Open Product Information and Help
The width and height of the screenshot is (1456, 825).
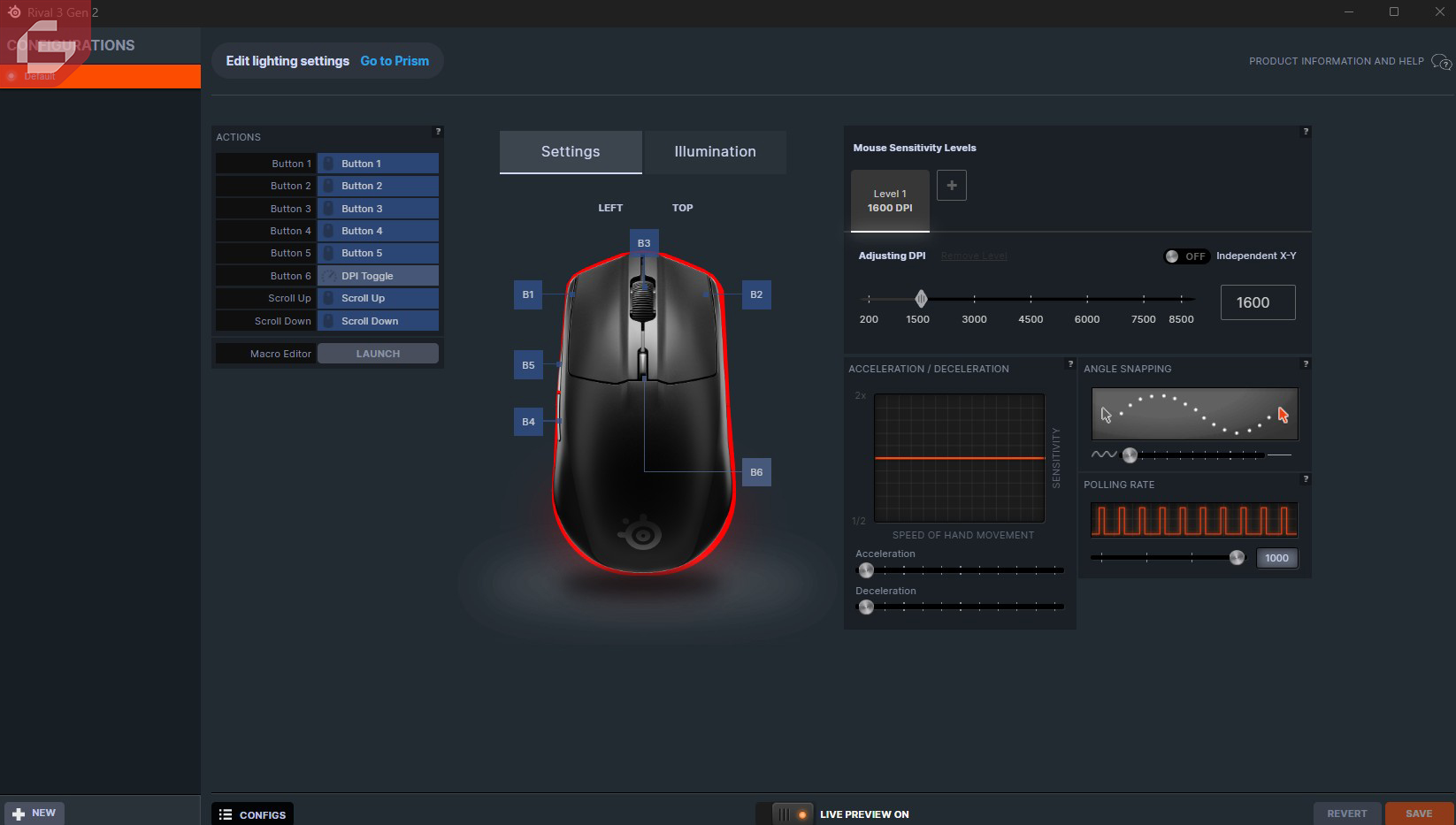click(x=1350, y=62)
